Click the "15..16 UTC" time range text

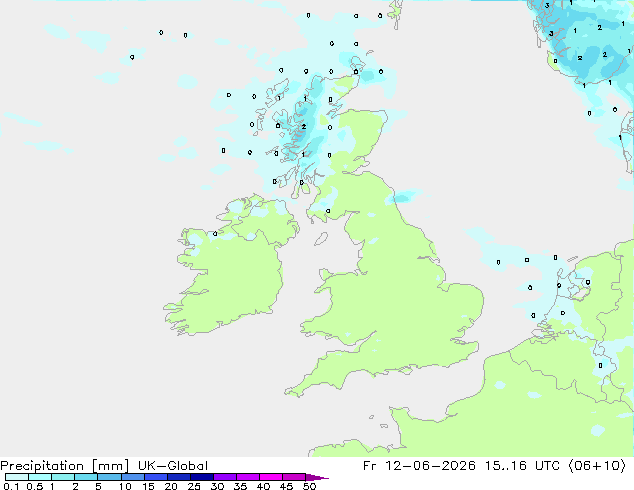point(522,466)
